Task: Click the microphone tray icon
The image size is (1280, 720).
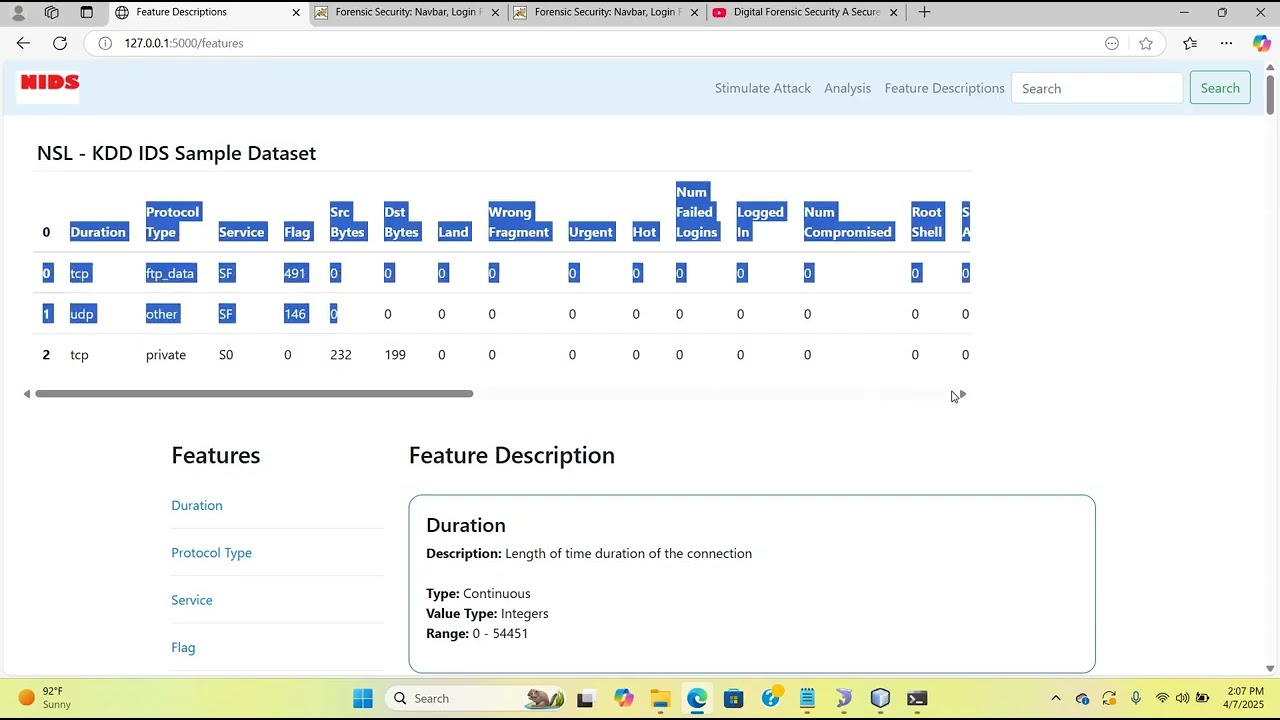Action: click(1135, 698)
